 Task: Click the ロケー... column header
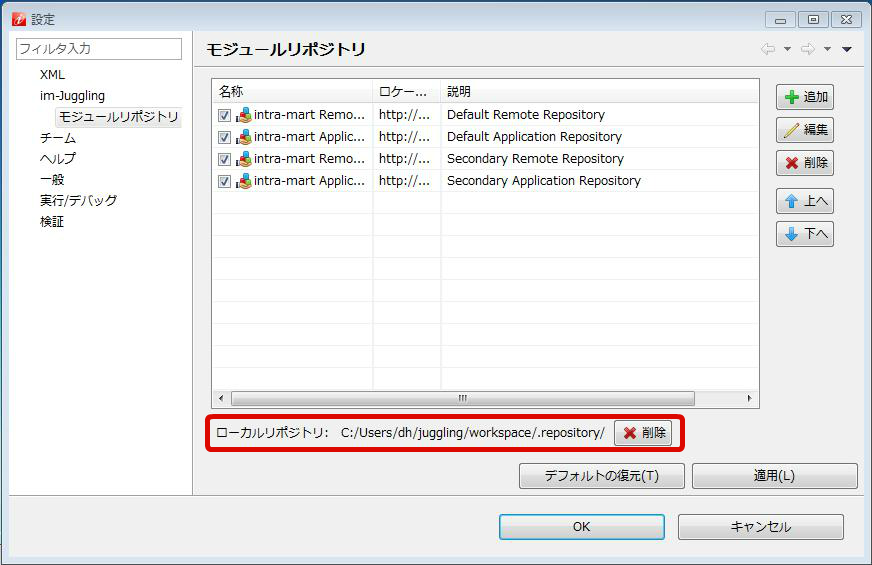[x=407, y=91]
